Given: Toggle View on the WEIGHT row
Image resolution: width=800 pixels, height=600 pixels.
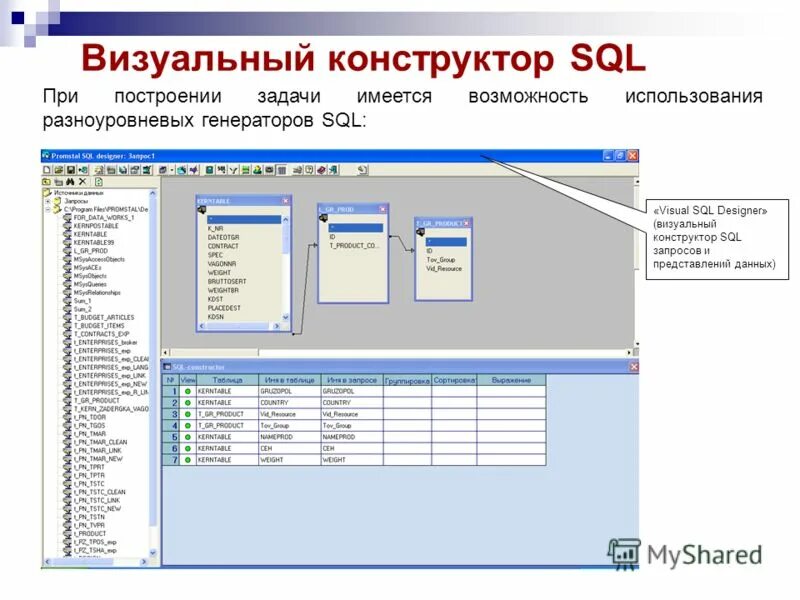Looking at the screenshot, I should pyautogui.click(x=188, y=458).
